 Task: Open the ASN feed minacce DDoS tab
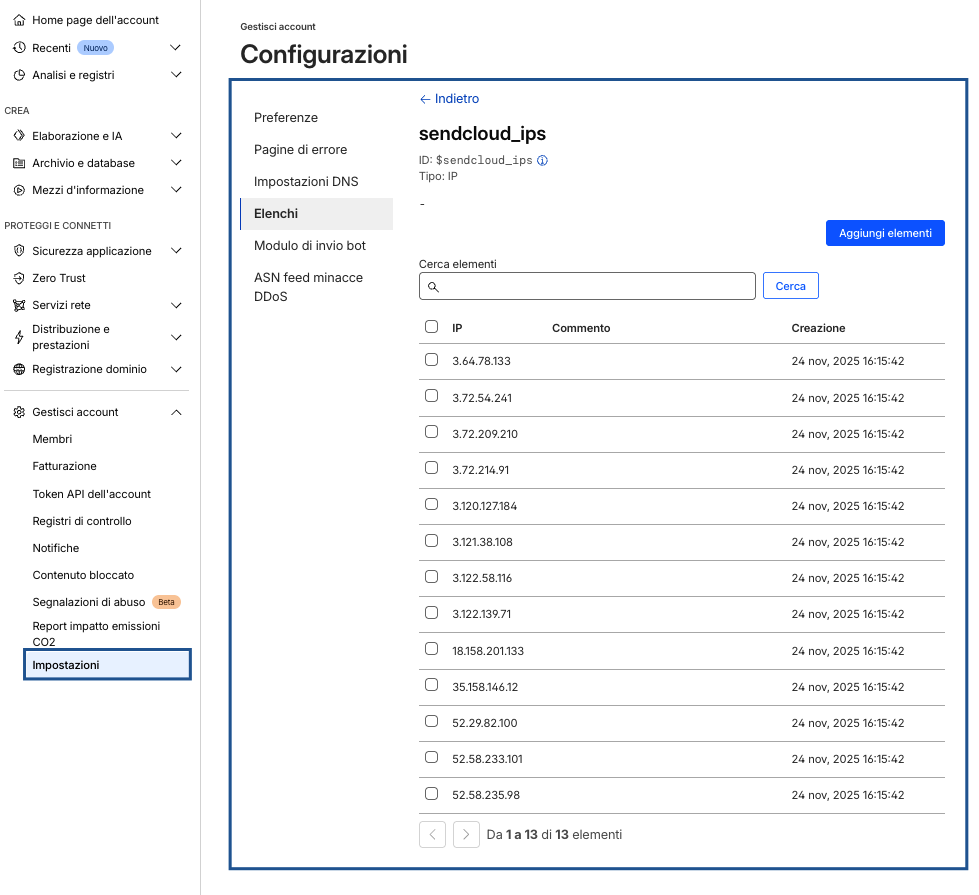[317, 287]
